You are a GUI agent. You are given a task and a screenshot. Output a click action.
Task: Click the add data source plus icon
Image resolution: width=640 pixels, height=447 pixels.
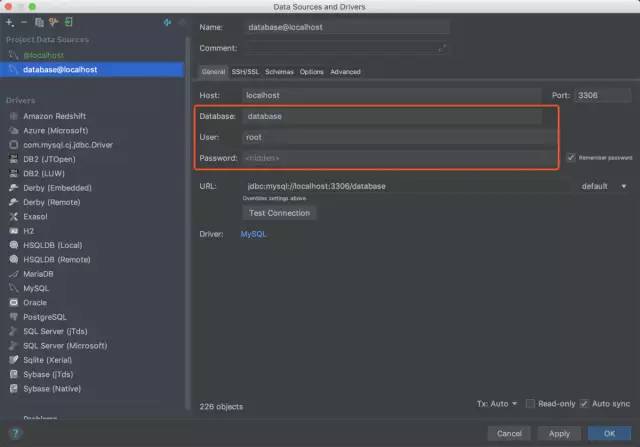pos(10,21)
